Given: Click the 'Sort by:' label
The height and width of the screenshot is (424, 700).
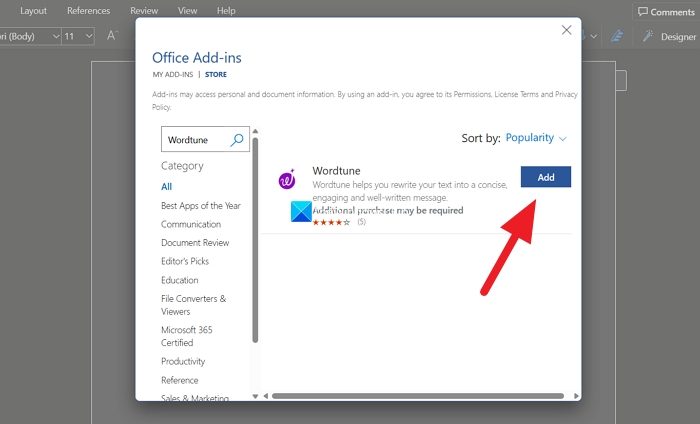Looking at the screenshot, I should click(481, 138).
